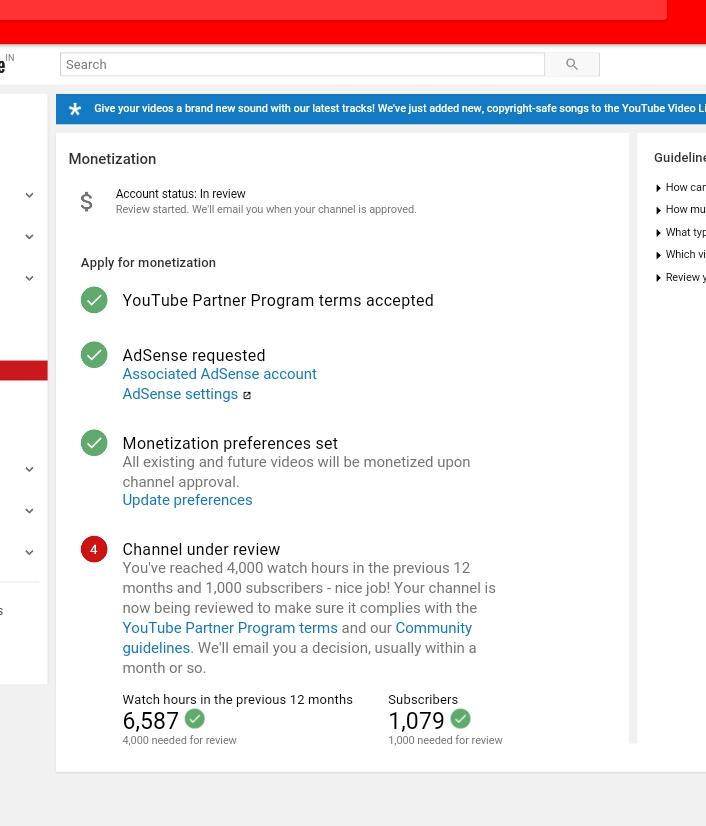This screenshot has width=706, height=826.
Task: Click the 1,079 subscribers value
Action: point(416,721)
